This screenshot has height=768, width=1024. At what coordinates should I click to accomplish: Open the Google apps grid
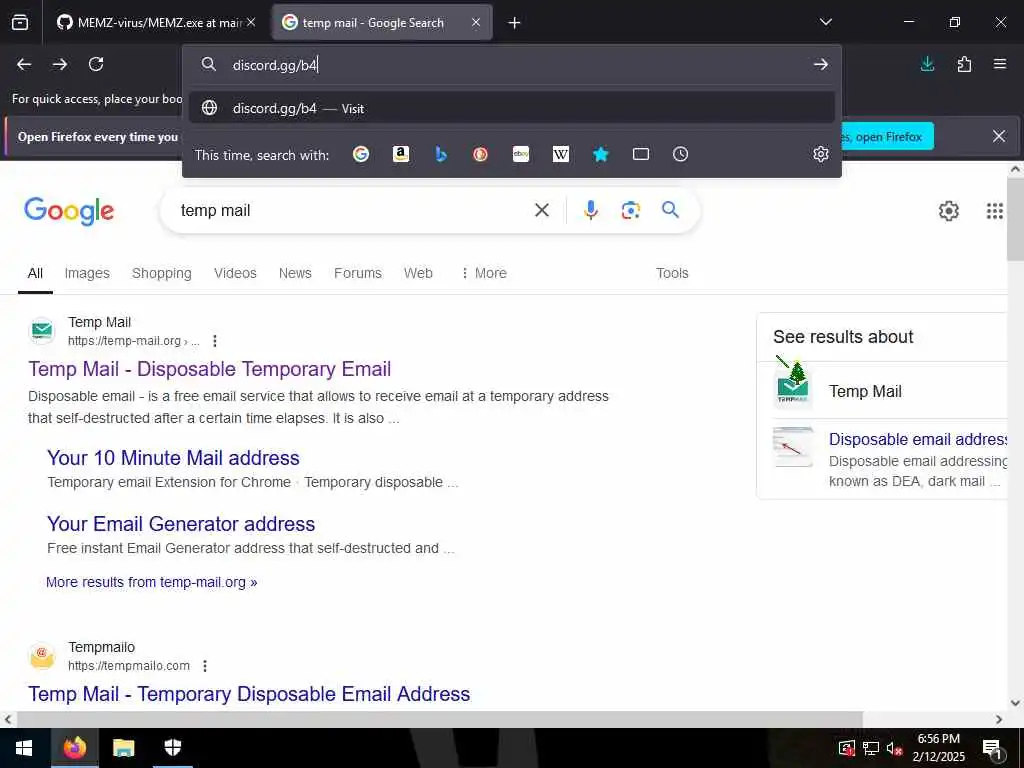[x=995, y=211]
